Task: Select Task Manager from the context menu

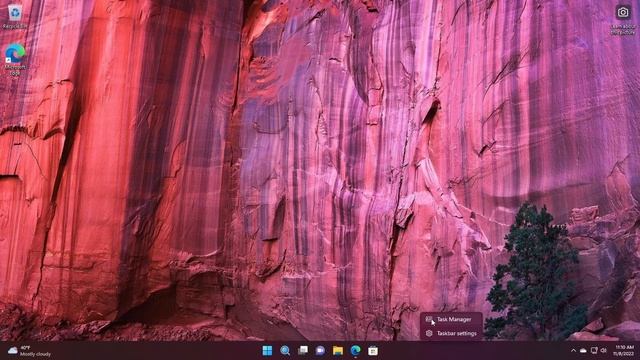Action: 451,320
